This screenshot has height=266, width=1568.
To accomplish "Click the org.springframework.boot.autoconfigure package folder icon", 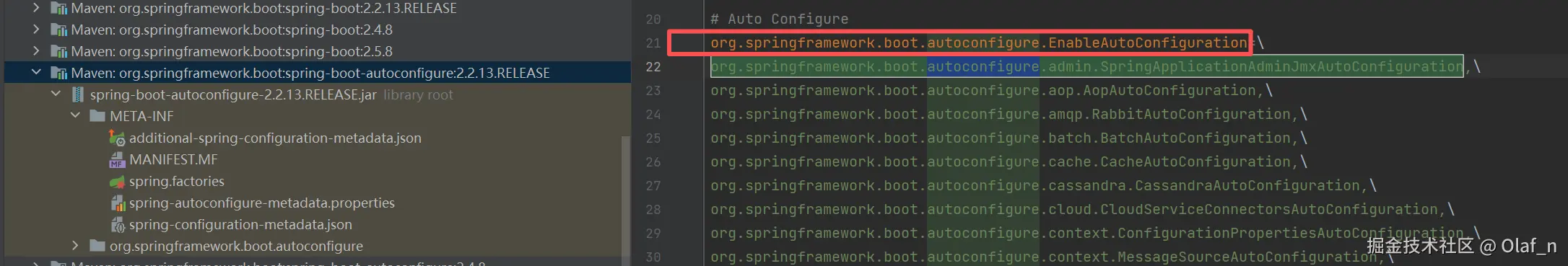I will click(x=97, y=246).
